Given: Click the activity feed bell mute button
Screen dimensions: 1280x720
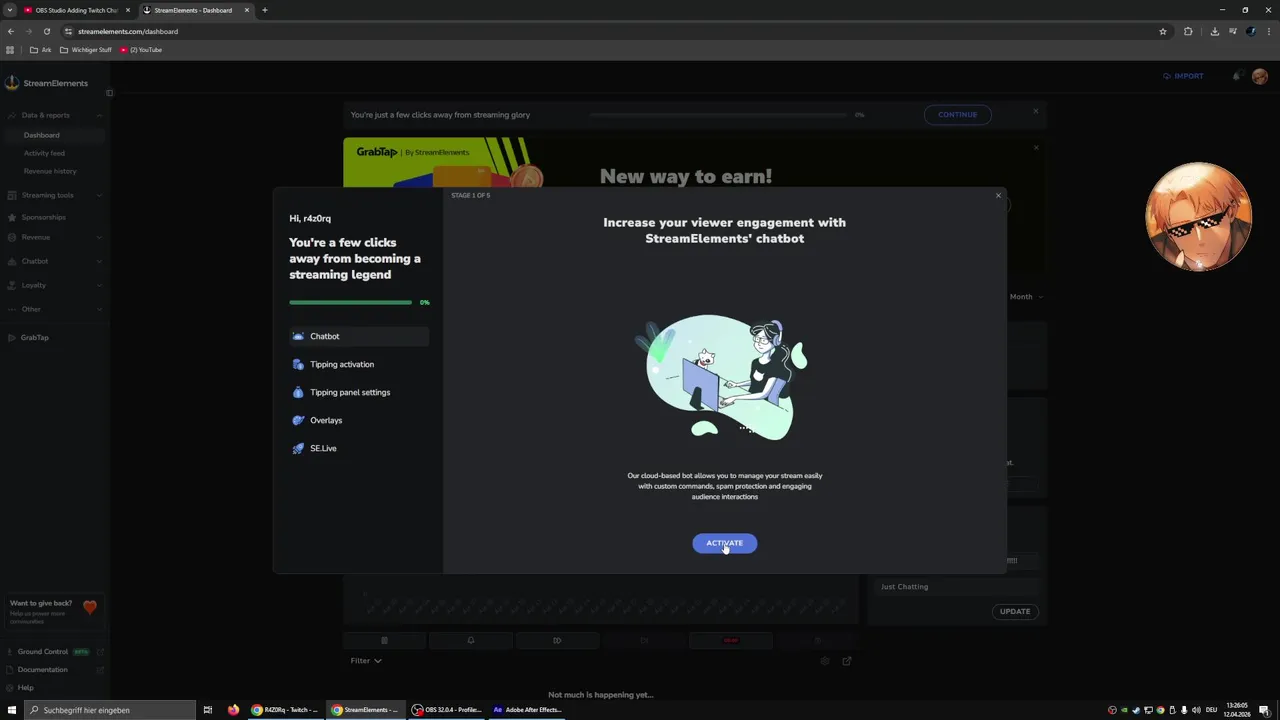Looking at the screenshot, I should [470, 640].
